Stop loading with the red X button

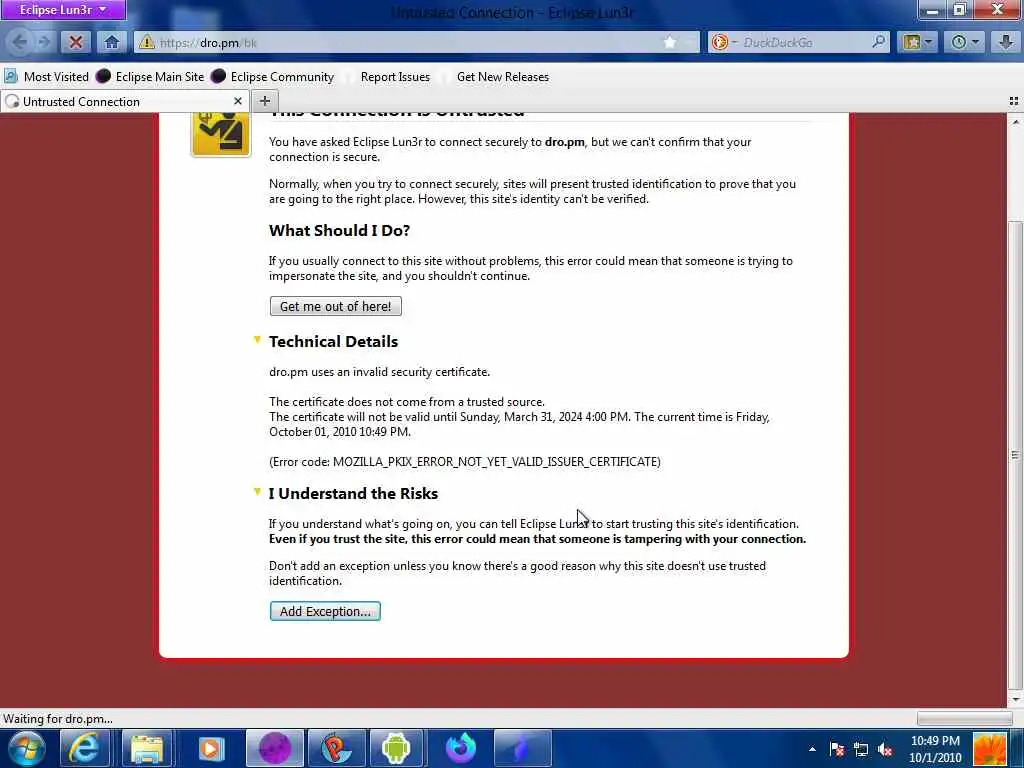(x=76, y=42)
